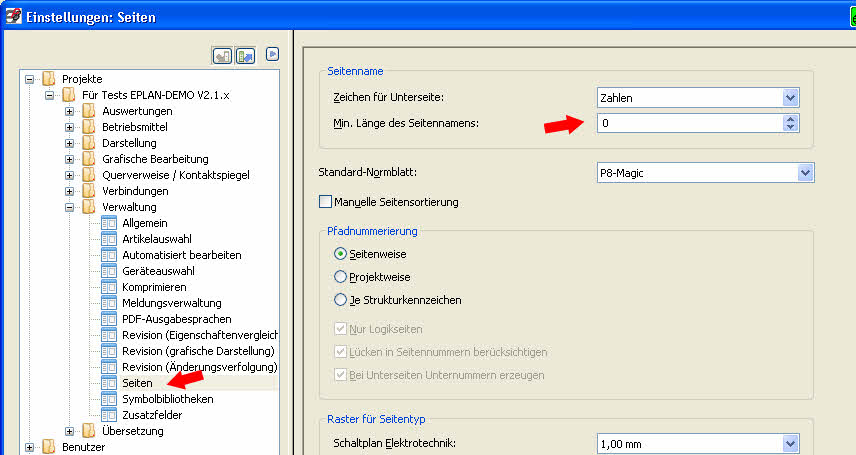Image resolution: width=856 pixels, height=455 pixels.
Task: Click the icon beside Automatisiert bearbeiten
Action: coord(109,255)
